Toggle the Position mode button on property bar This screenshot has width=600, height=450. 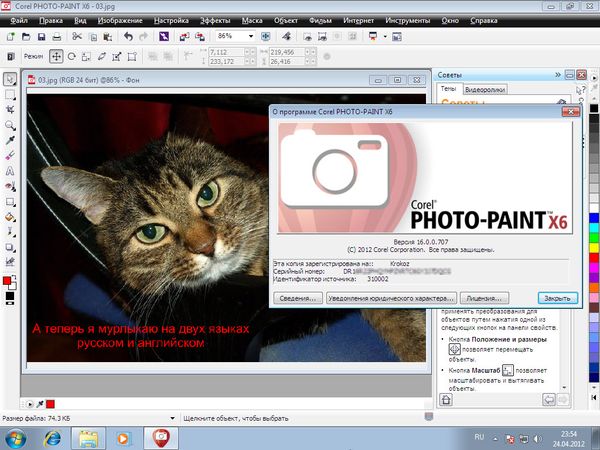click(x=56, y=57)
